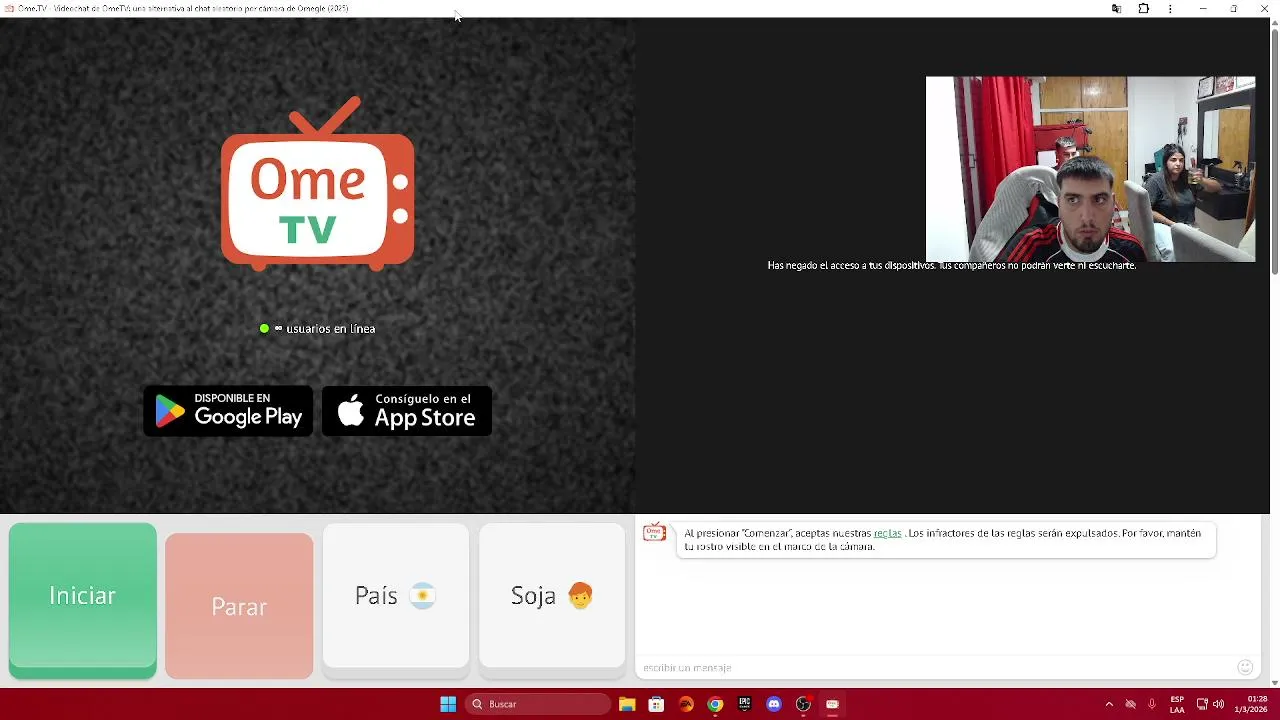This screenshot has height=720, width=1280.
Task: Open the App Store download badge
Action: pyautogui.click(x=407, y=410)
